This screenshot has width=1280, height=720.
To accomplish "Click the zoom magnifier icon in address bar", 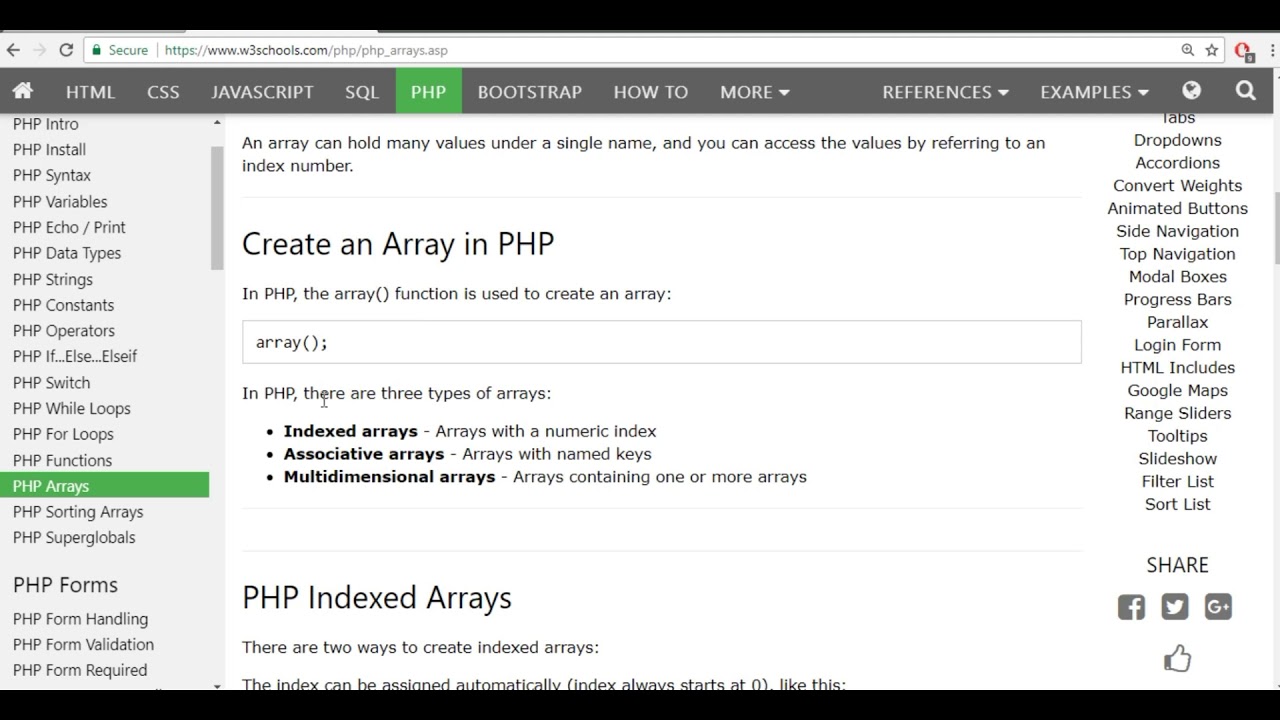I will pyautogui.click(x=1188, y=50).
